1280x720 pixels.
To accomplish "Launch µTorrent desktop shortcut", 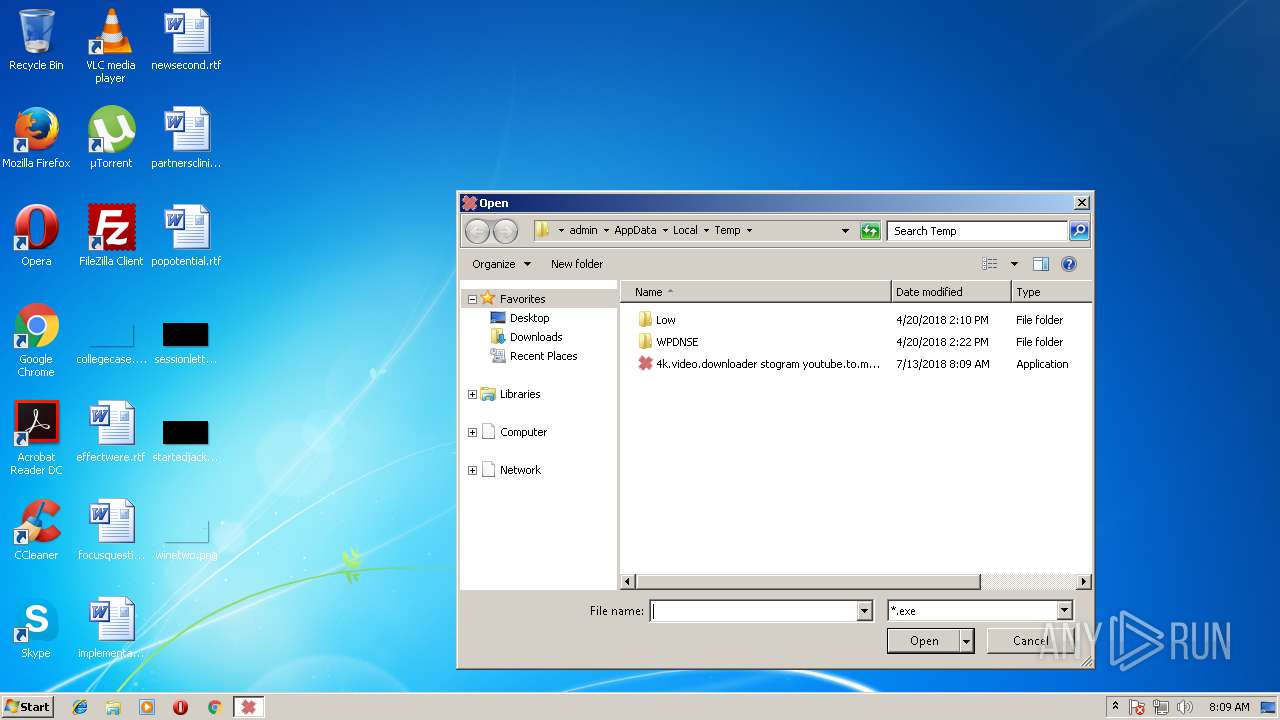I will [110, 138].
